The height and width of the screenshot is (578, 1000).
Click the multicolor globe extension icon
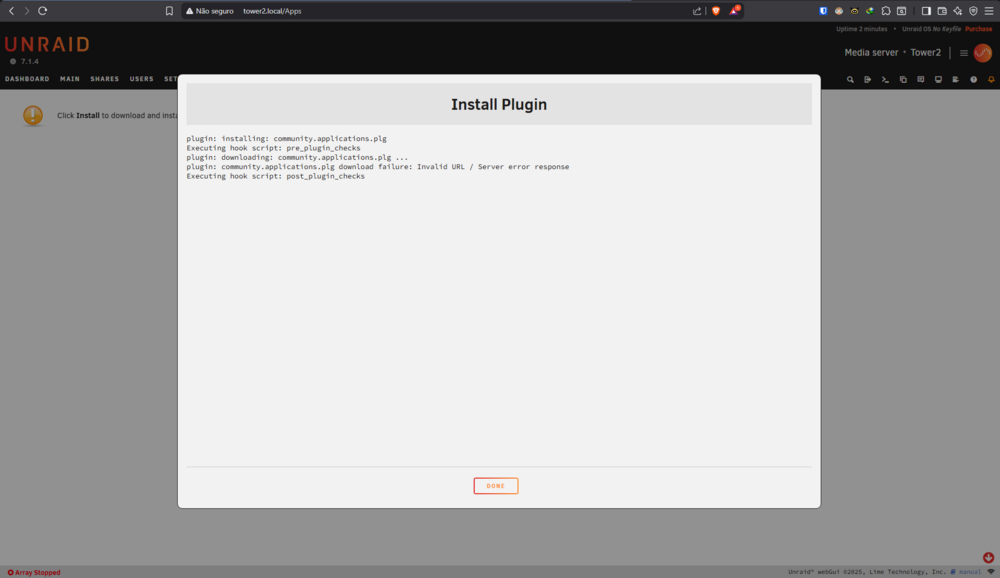coord(870,11)
